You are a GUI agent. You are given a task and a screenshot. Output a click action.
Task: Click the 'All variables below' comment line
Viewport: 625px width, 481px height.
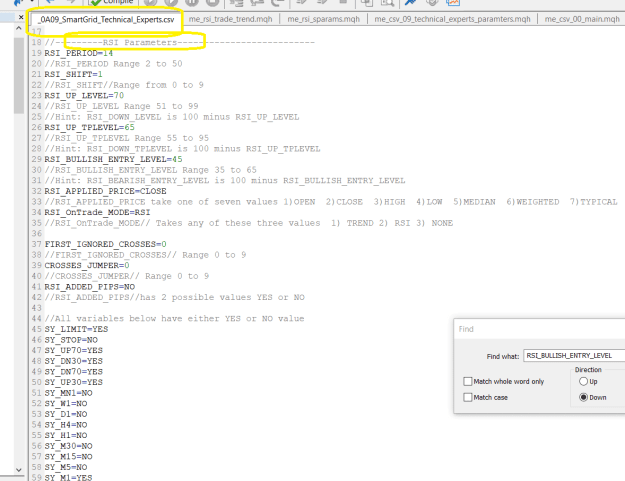coord(174,318)
